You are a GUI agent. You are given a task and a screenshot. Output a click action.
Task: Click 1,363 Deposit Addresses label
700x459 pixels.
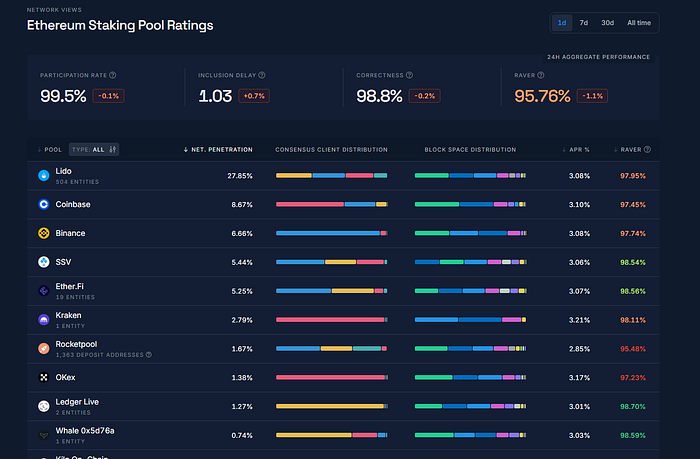coord(100,355)
